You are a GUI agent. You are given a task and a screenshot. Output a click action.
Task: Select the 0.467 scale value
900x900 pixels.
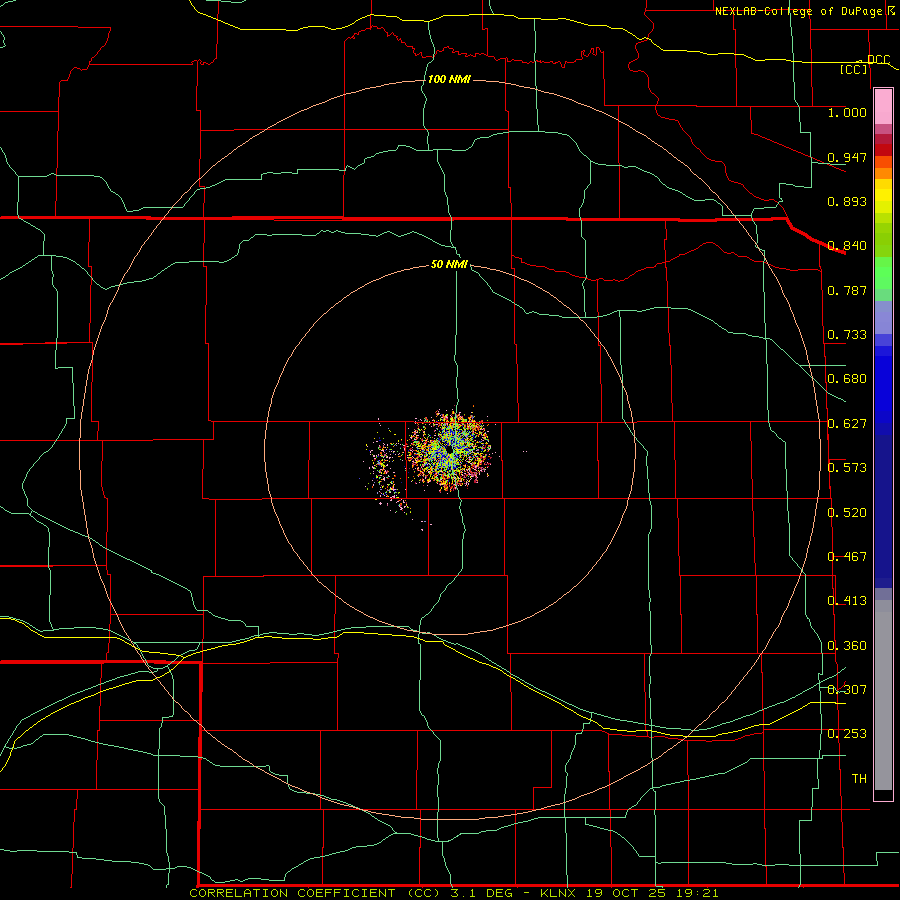(847, 557)
